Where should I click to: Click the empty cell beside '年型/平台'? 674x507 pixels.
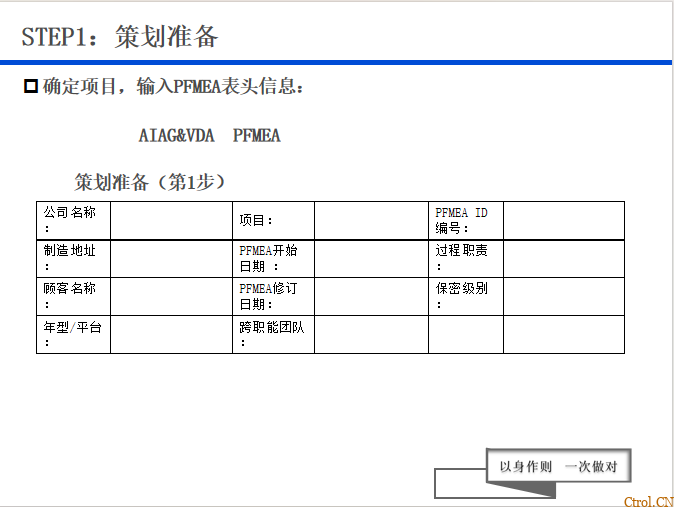point(172,335)
